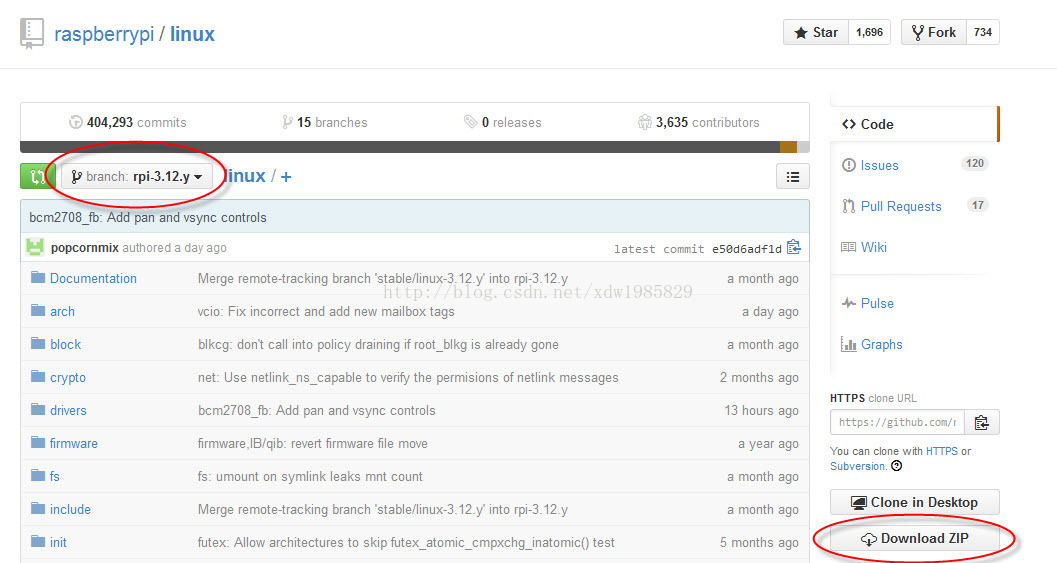This screenshot has height=563, width=1057.
Task: Copy the commit SHA clipboard icon
Action: (x=794, y=247)
